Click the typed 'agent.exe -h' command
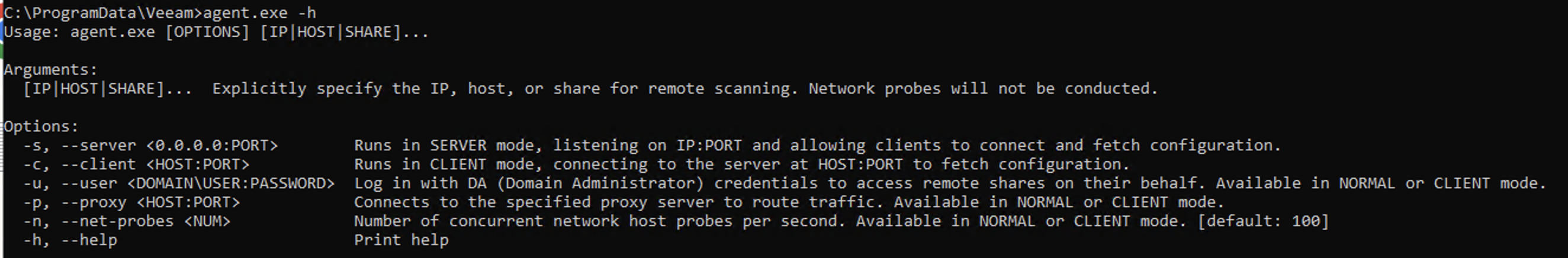The width and height of the screenshot is (1568, 258). pos(259,13)
